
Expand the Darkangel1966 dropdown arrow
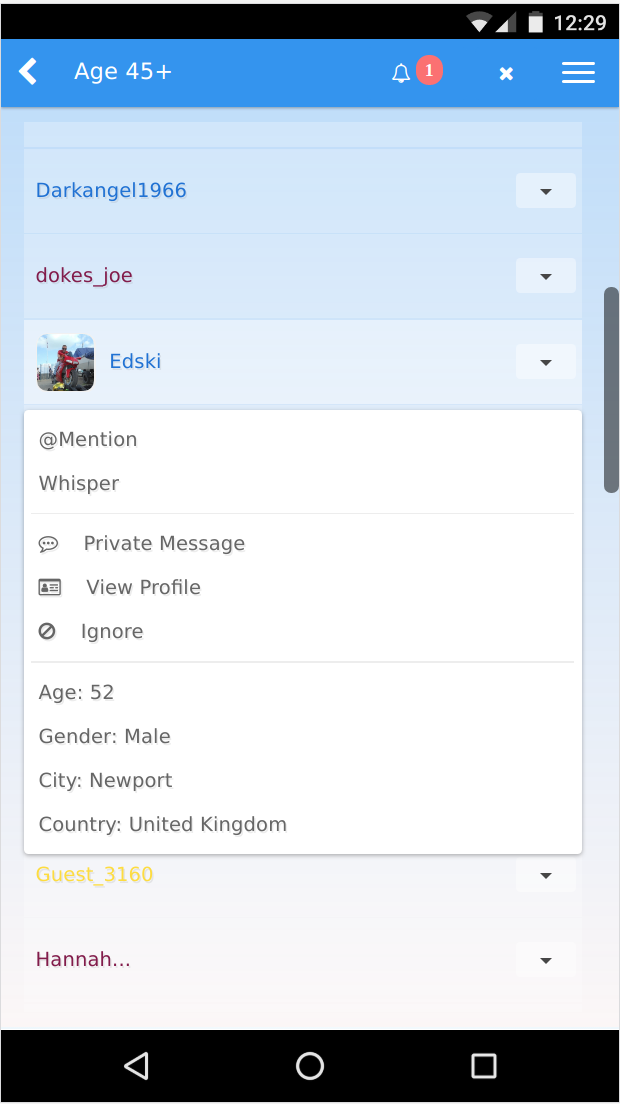point(546,191)
